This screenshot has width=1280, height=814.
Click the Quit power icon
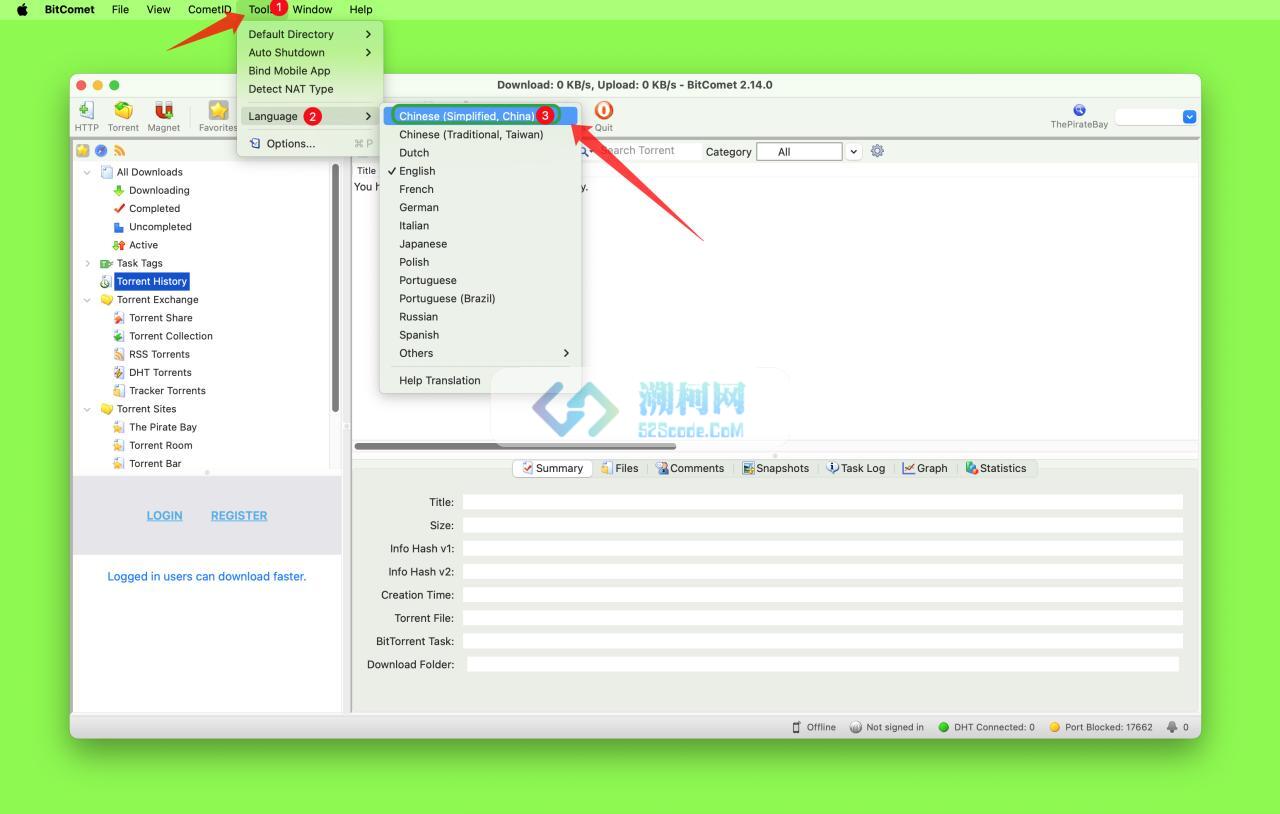[x=603, y=110]
